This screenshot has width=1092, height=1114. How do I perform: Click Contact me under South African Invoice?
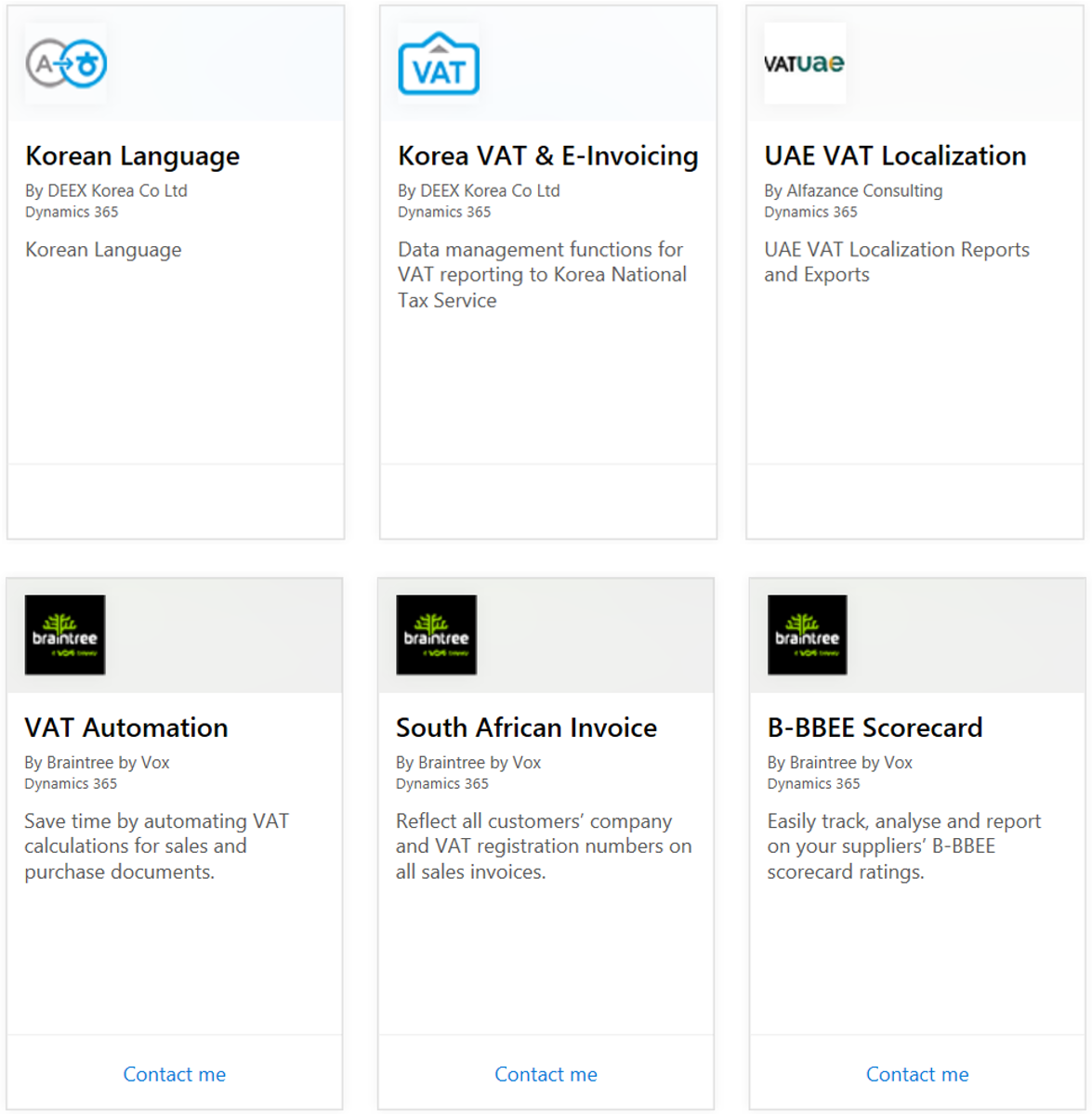click(x=546, y=1074)
